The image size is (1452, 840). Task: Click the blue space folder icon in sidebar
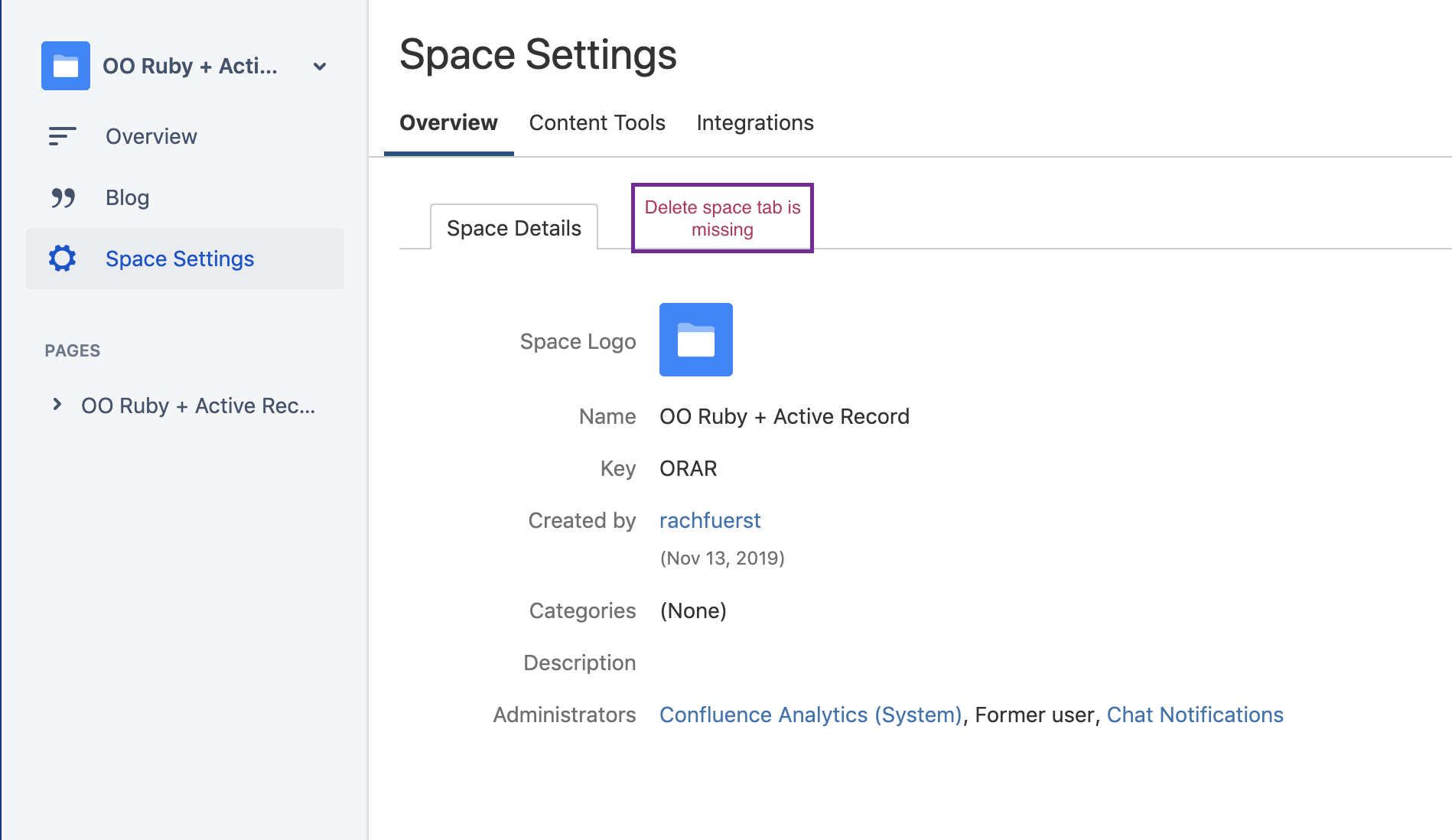(66, 66)
